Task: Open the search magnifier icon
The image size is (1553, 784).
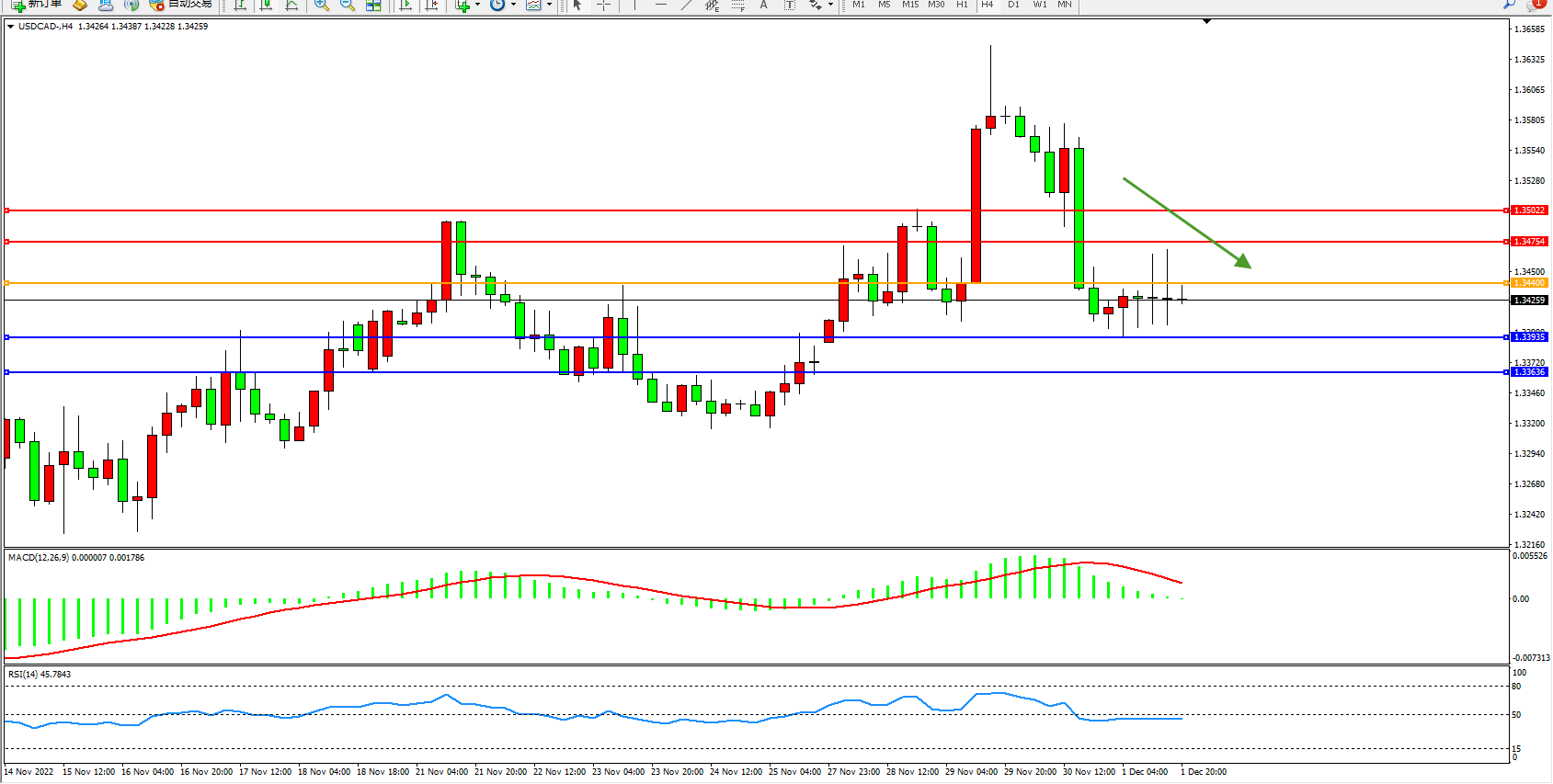Action: click(x=1509, y=5)
